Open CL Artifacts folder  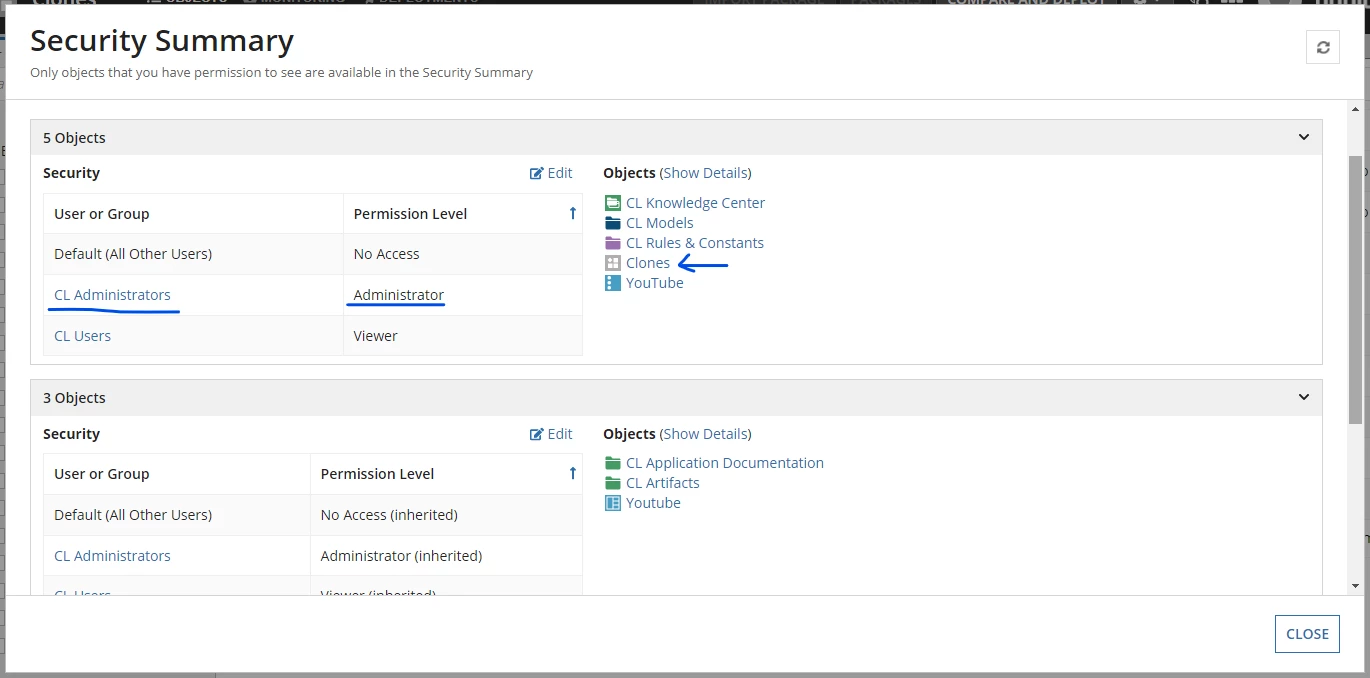click(x=662, y=483)
